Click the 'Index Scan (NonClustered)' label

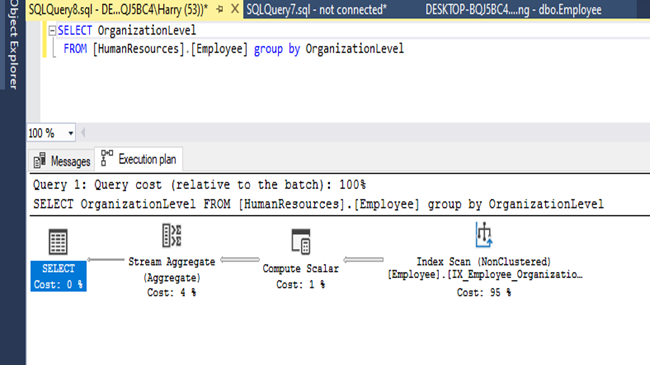coord(483,262)
